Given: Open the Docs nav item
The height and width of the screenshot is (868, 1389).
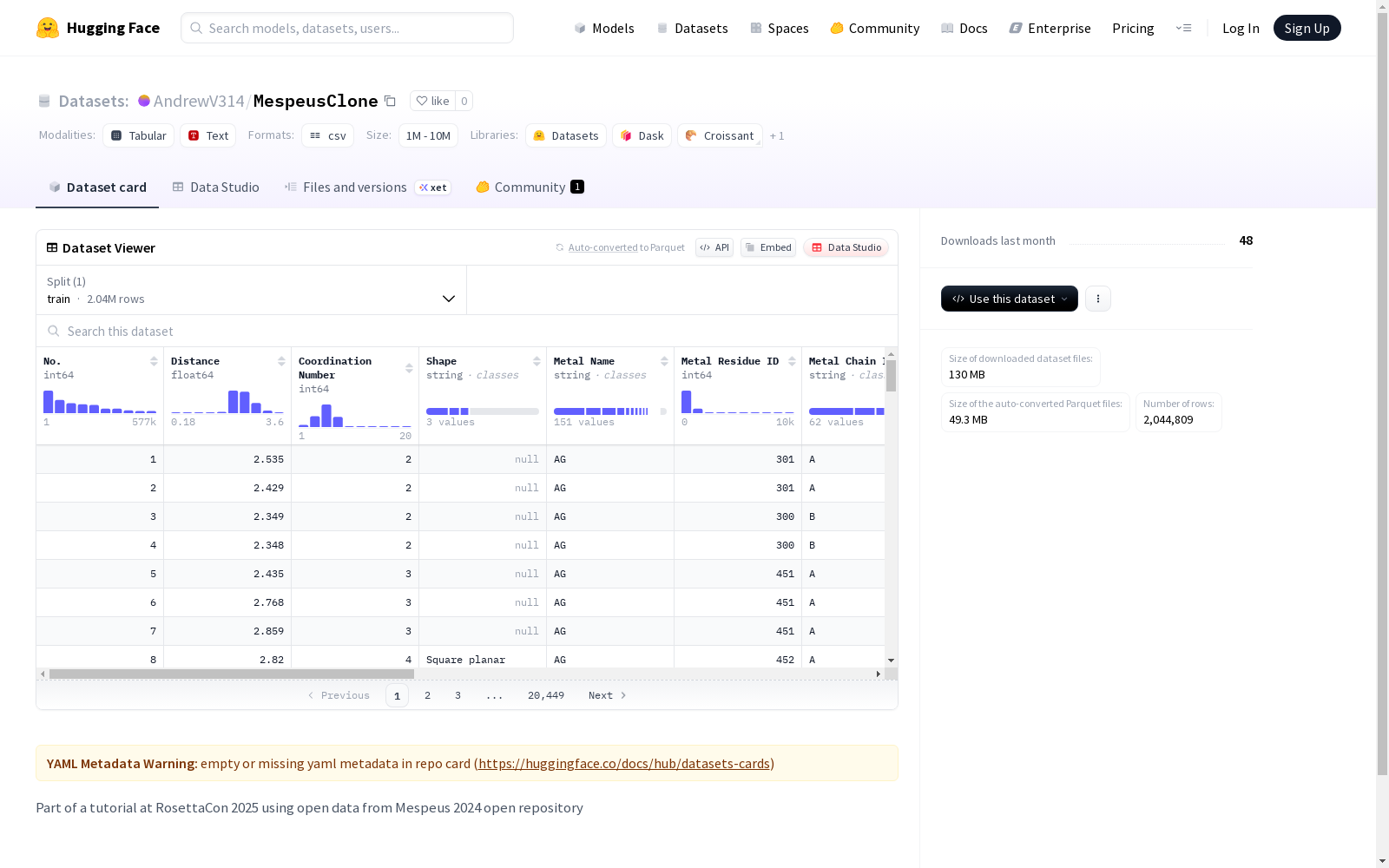Looking at the screenshot, I should pyautogui.click(x=964, y=28).
